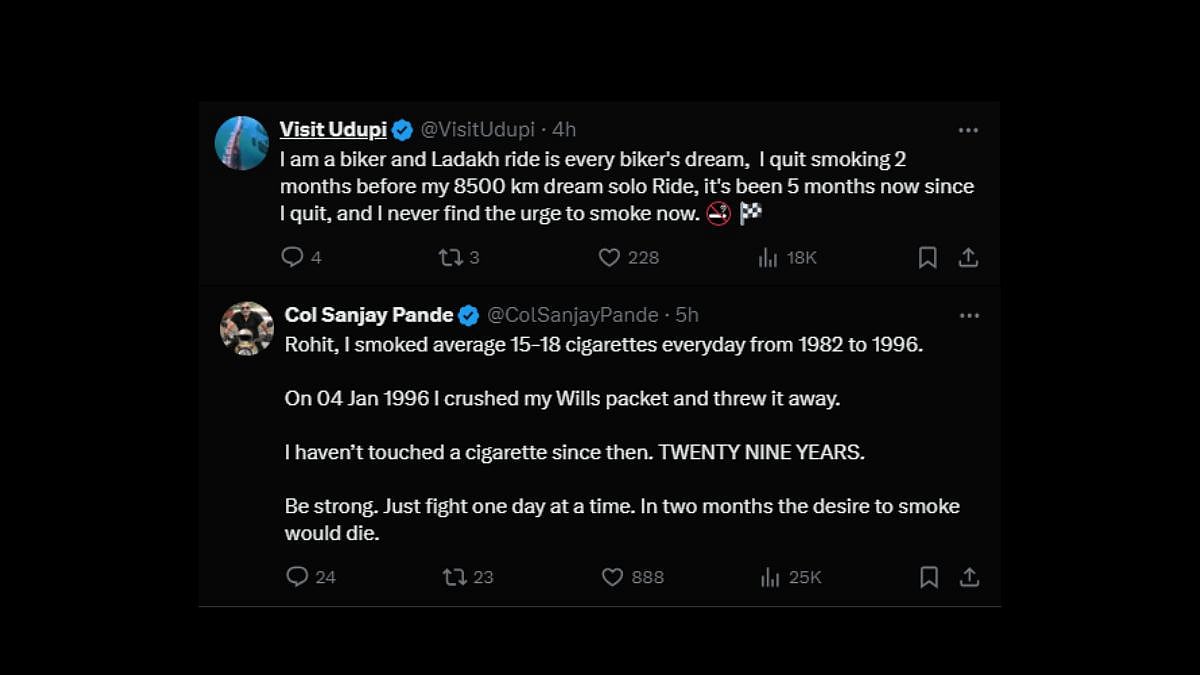Retweet the Visit Udupi post
Screen dimensions: 1200x675
point(450,257)
